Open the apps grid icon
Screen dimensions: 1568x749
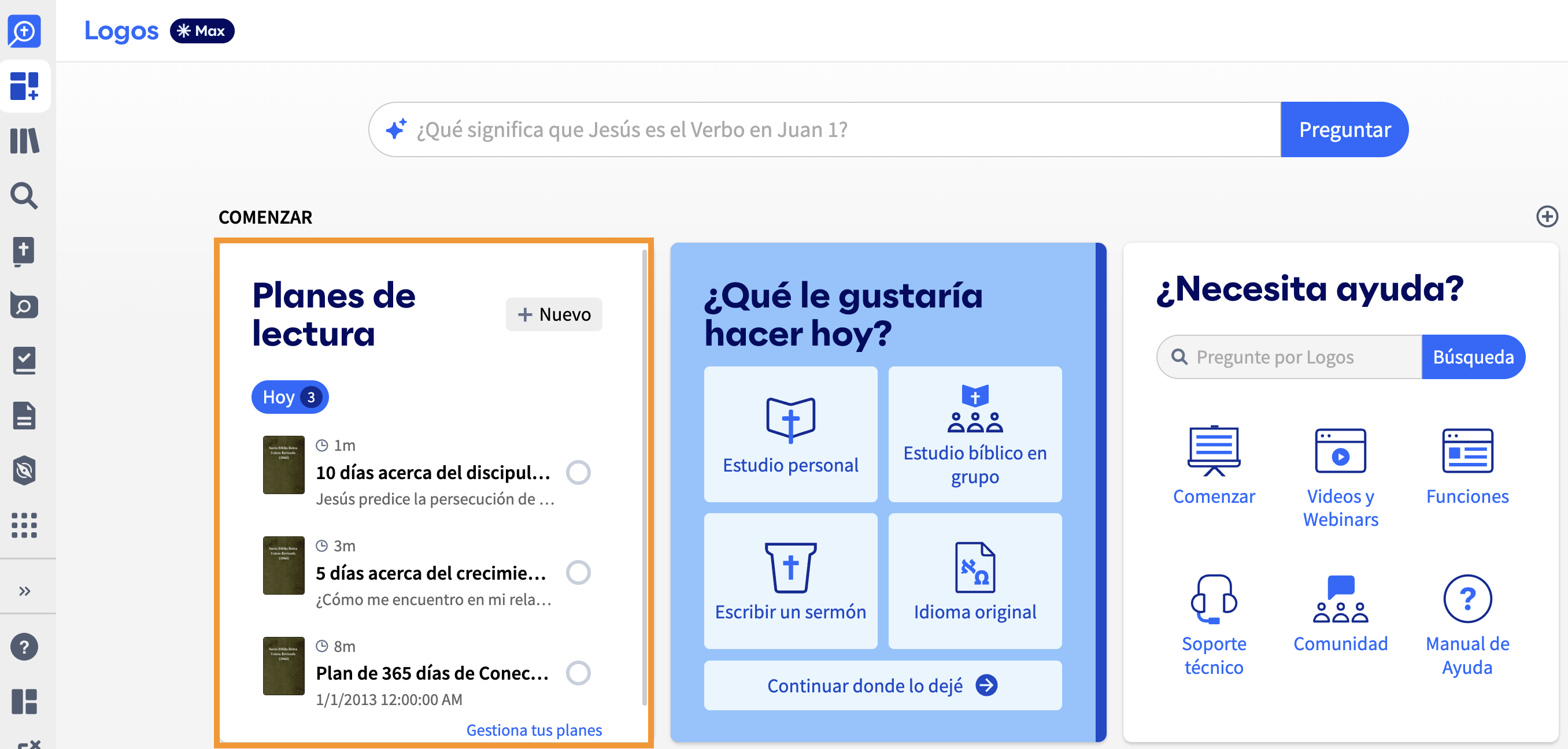click(x=24, y=525)
